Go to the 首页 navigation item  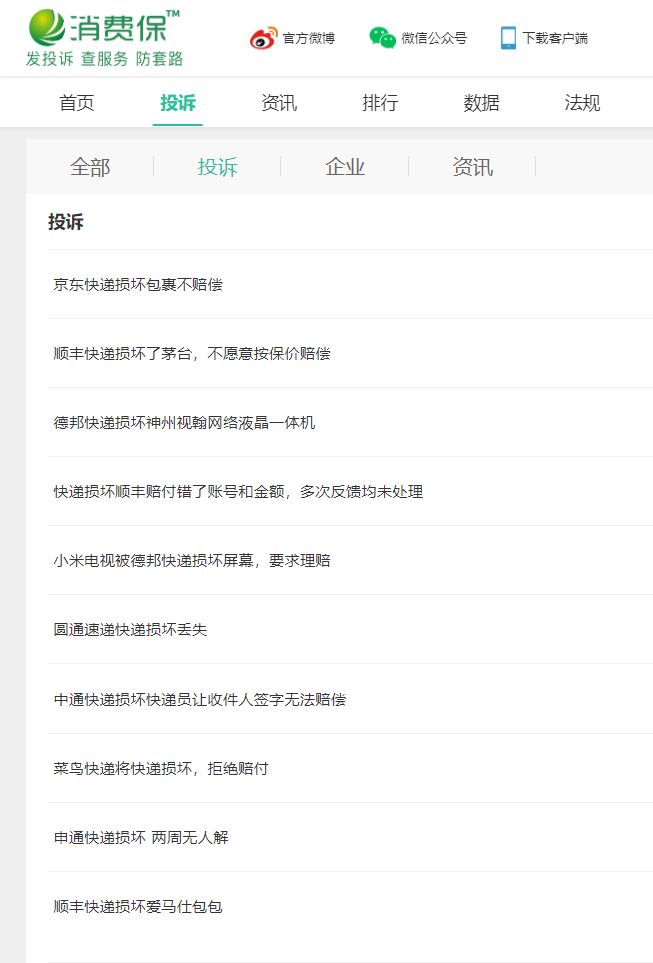pyautogui.click(x=77, y=103)
